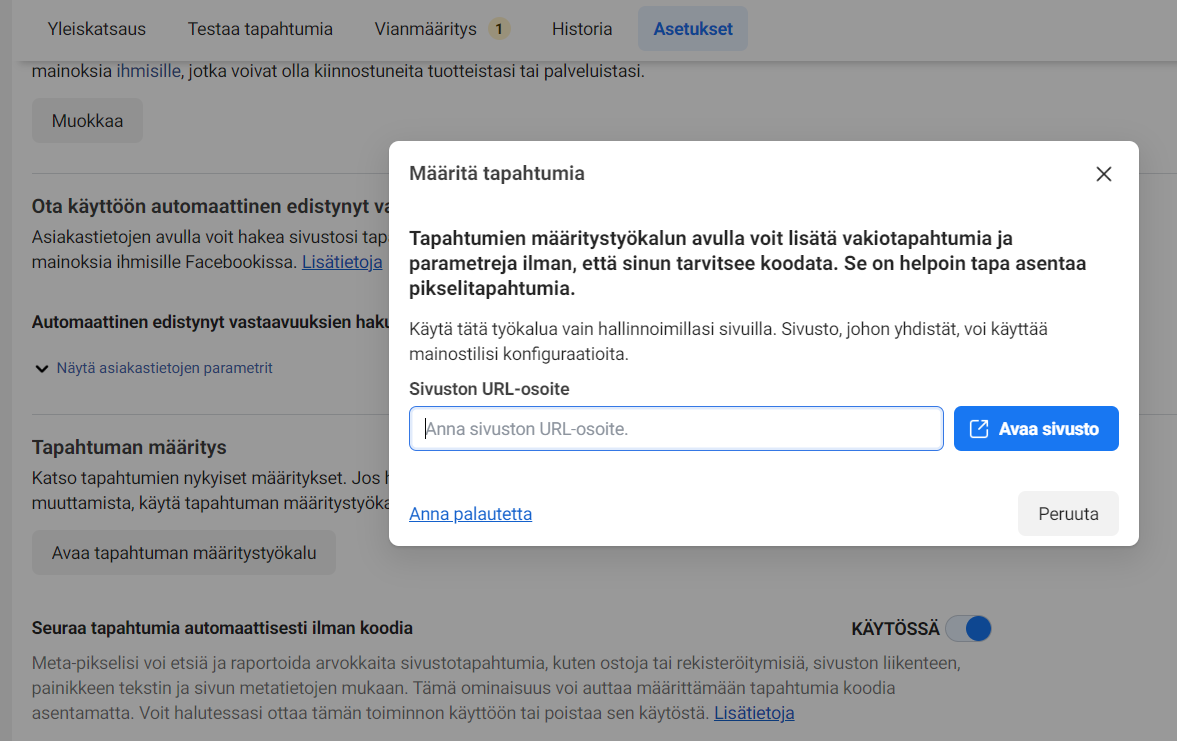
Task: Click the external-link icon inside Avaa sivusto button
Action: (979, 427)
